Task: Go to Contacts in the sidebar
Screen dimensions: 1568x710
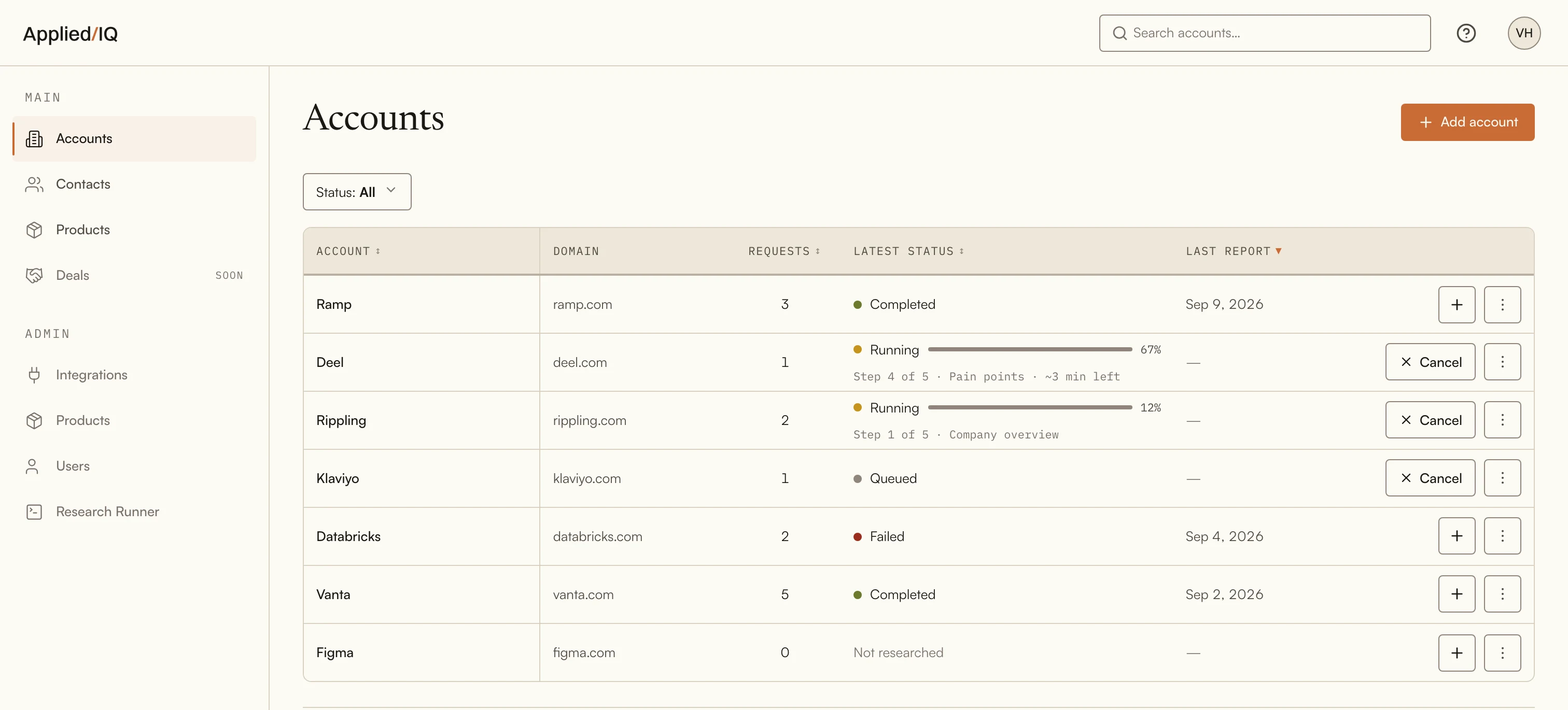Action: (x=134, y=184)
